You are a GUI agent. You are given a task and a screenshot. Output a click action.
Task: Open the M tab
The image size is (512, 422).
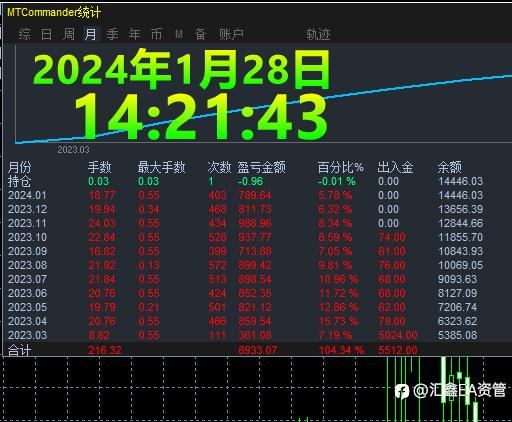pos(179,34)
